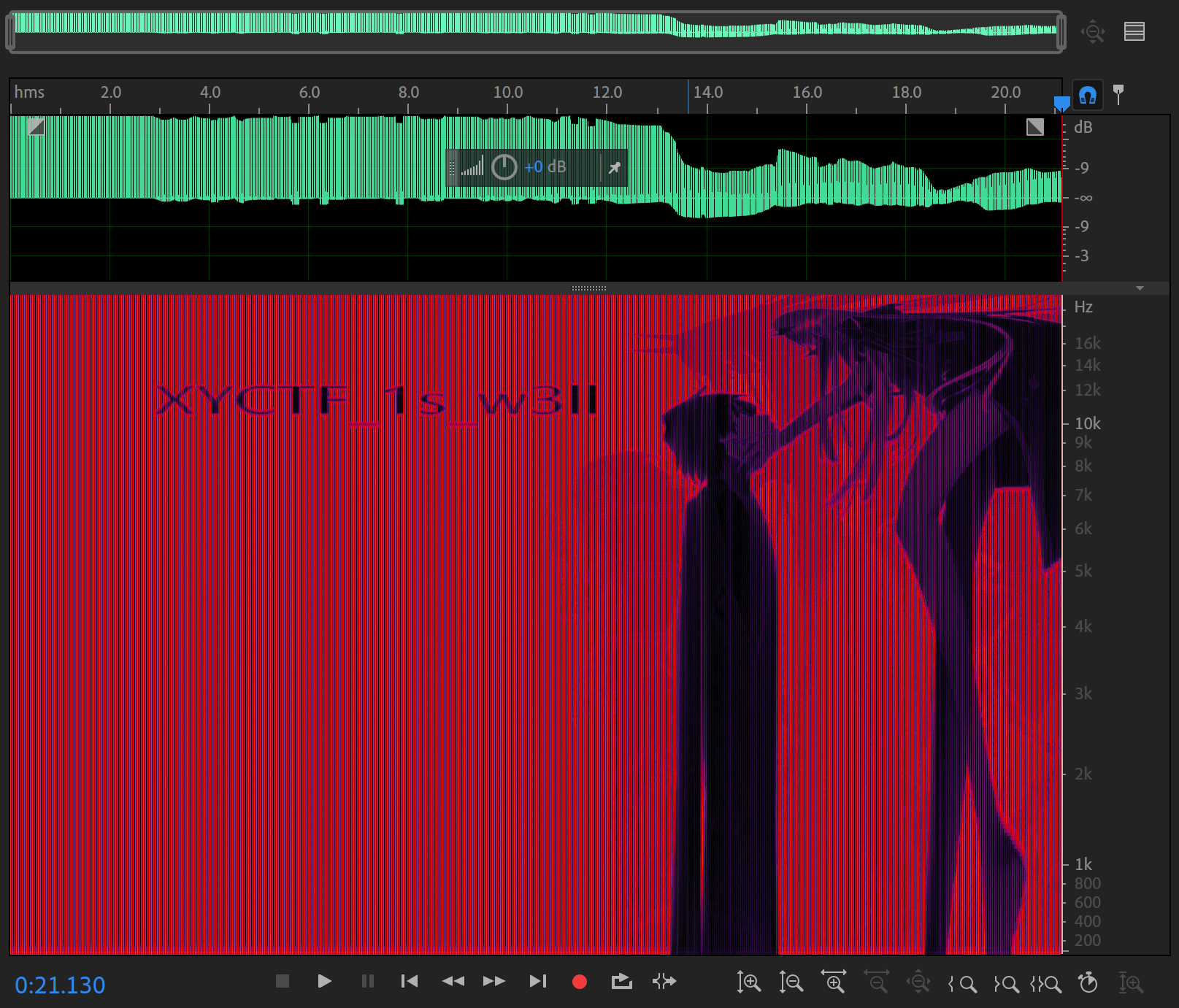Stop audio playback
Viewport: 1179px width, 1008px height.
click(x=283, y=981)
